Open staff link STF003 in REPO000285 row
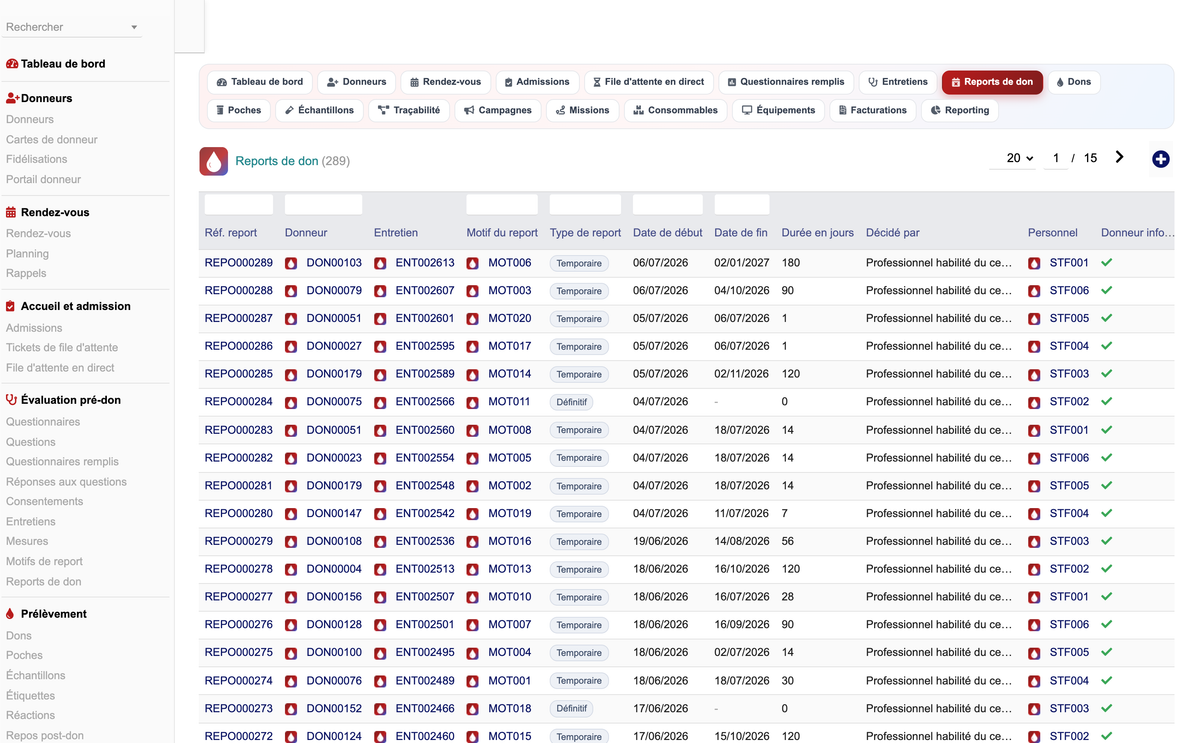This screenshot has height=743, width=1200. 1069,374
